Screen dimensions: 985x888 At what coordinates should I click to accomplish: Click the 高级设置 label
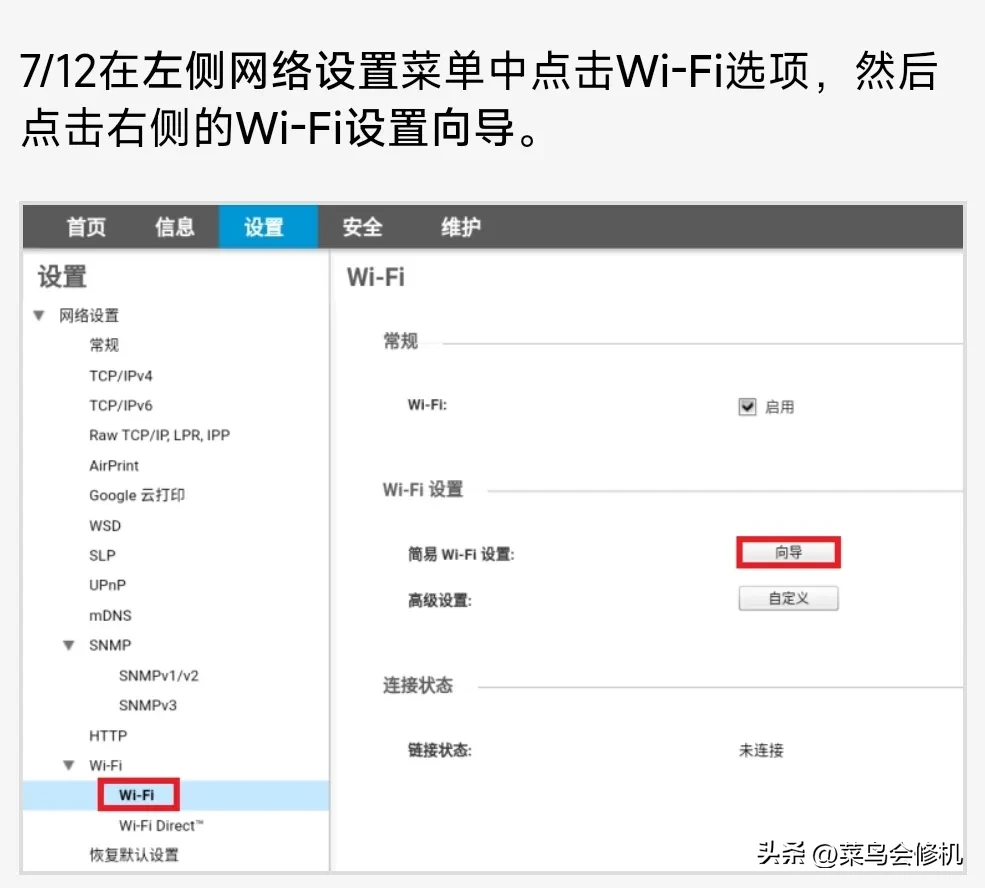point(440,601)
